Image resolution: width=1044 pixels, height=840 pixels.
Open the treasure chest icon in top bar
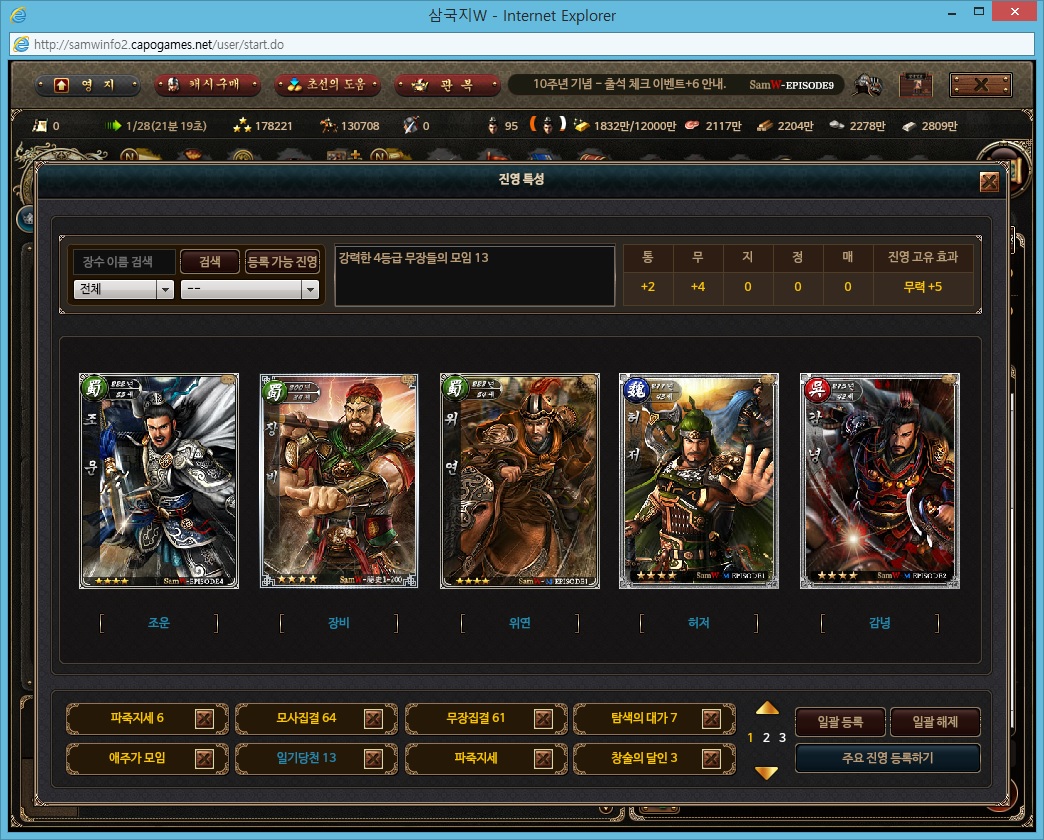916,85
